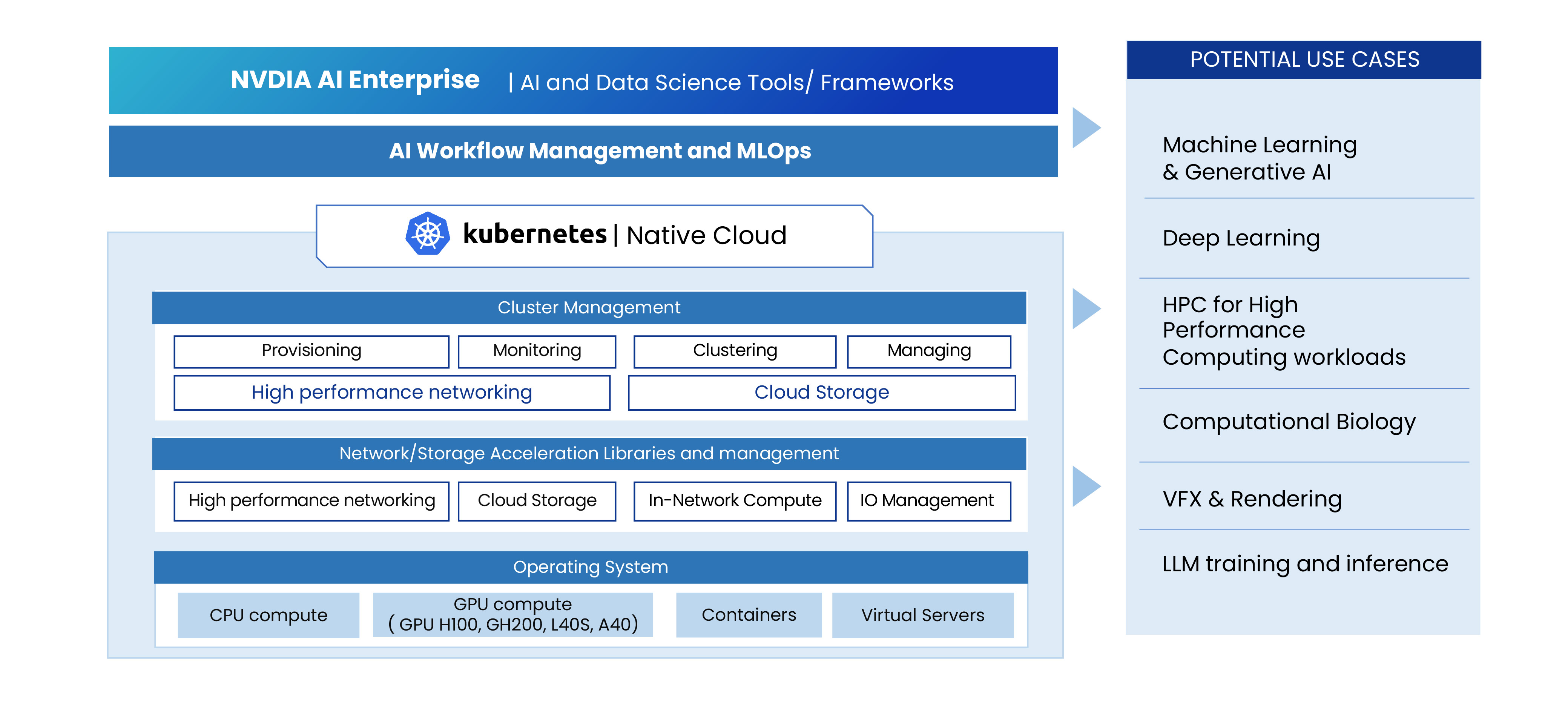Click the Clustering box
The image size is (1568, 712).
click(x=734, y=351)
